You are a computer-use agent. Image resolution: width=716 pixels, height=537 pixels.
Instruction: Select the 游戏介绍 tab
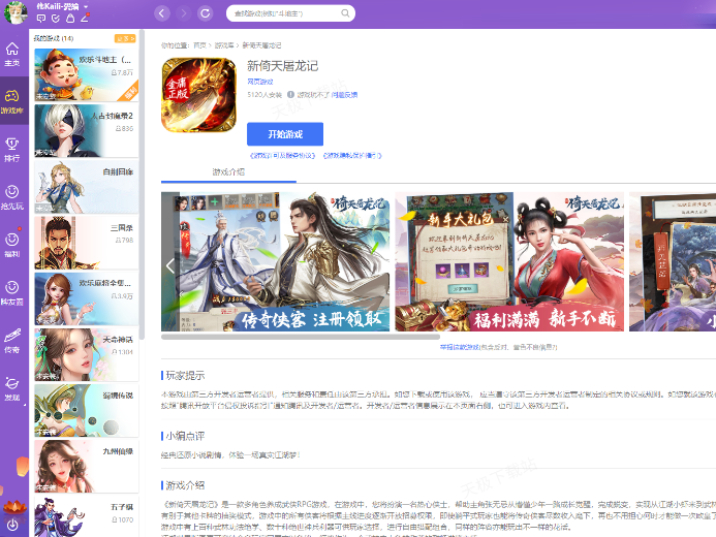coord(229,172)
